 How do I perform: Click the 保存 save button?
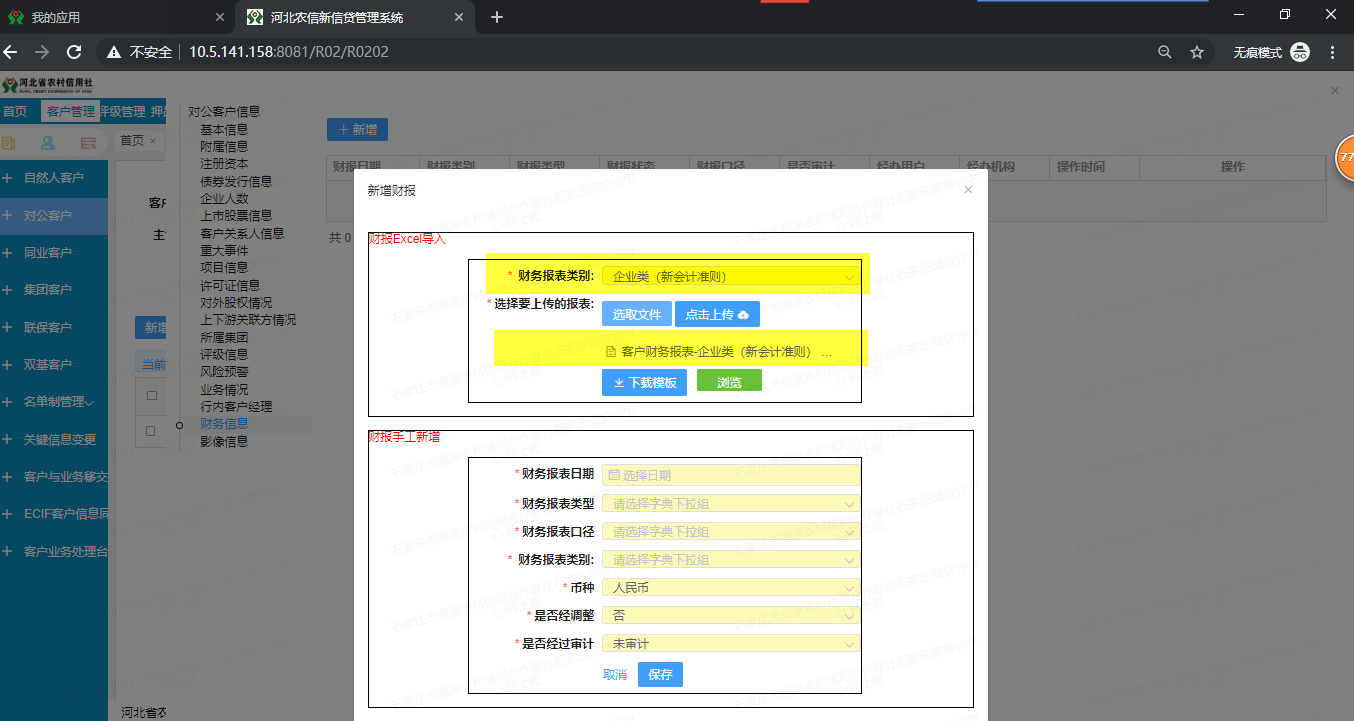[x=660, y=674]
